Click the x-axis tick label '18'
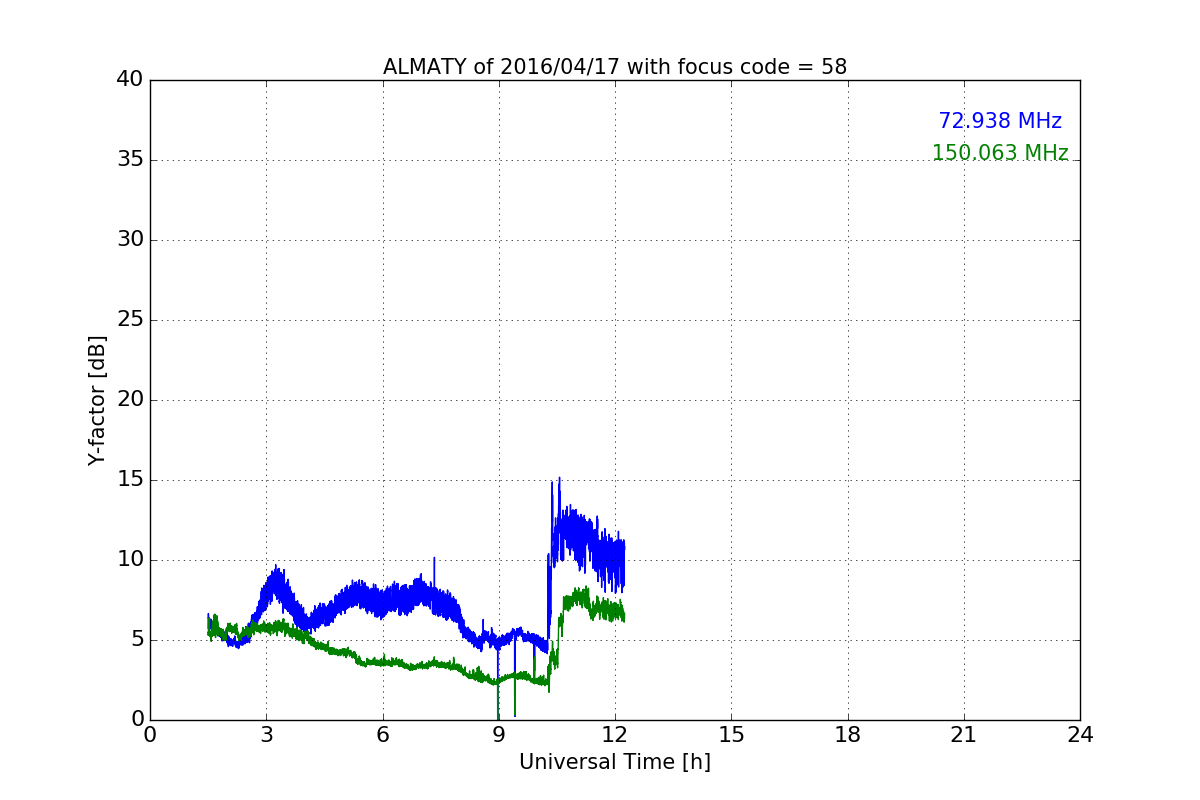 [x=848, y=735]
